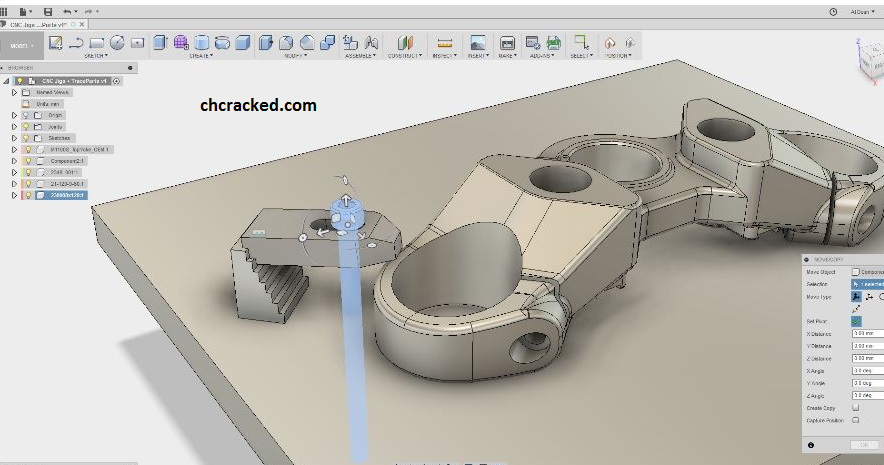This screenshot has width=884, height=465.
Task: Open the MODIFY menu
Action: pyautogui.click(x=295, y=56)
